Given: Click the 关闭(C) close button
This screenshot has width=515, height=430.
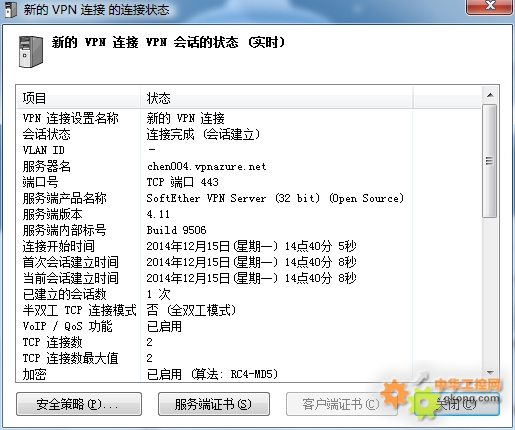Looking at the screenshot, I should tap(457, 404).
